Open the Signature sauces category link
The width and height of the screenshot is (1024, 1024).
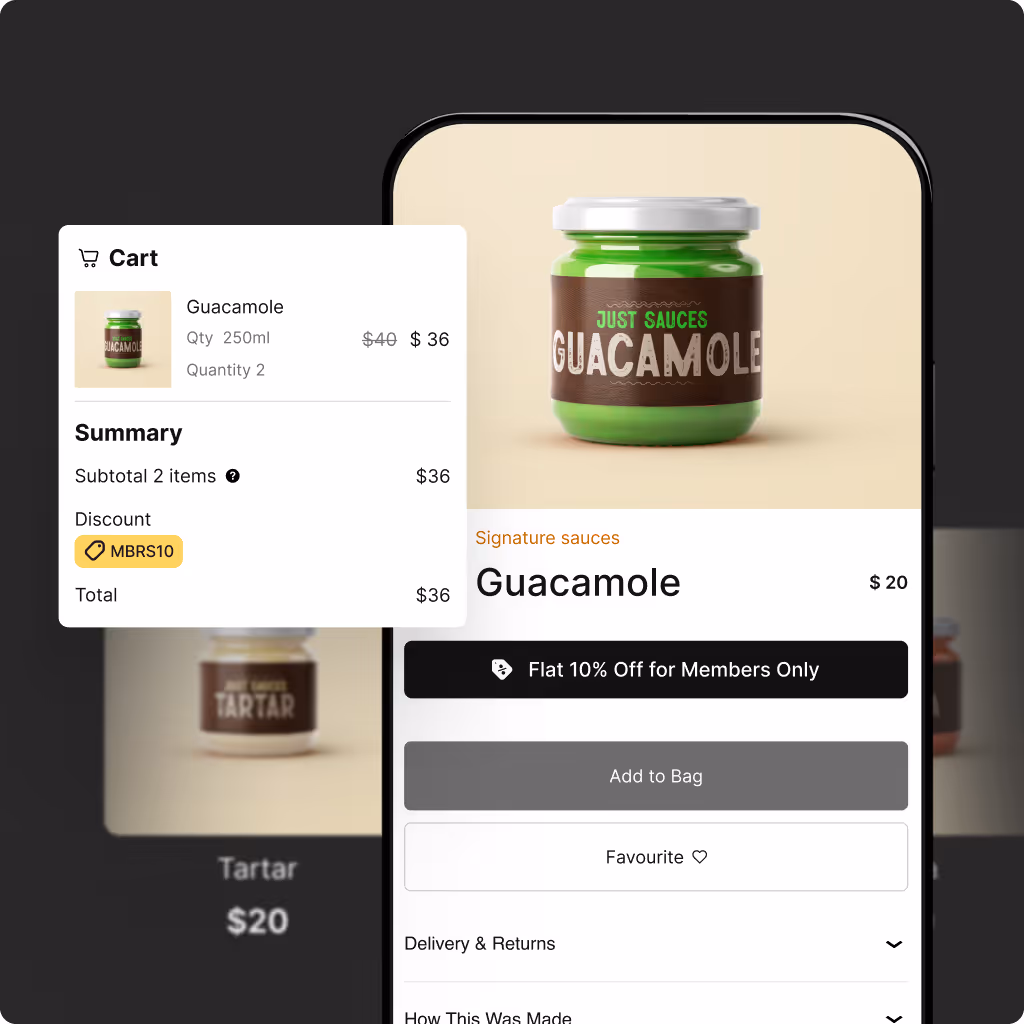[547, 538]
